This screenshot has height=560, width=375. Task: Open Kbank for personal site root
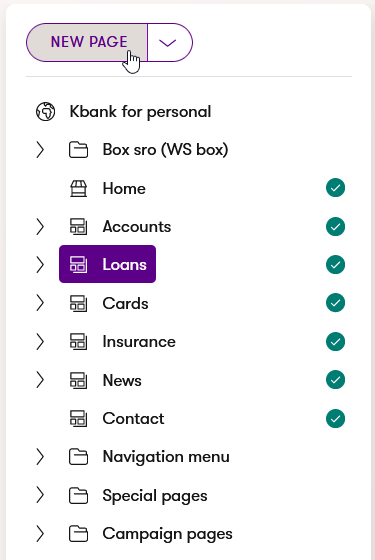click(140, 111)
